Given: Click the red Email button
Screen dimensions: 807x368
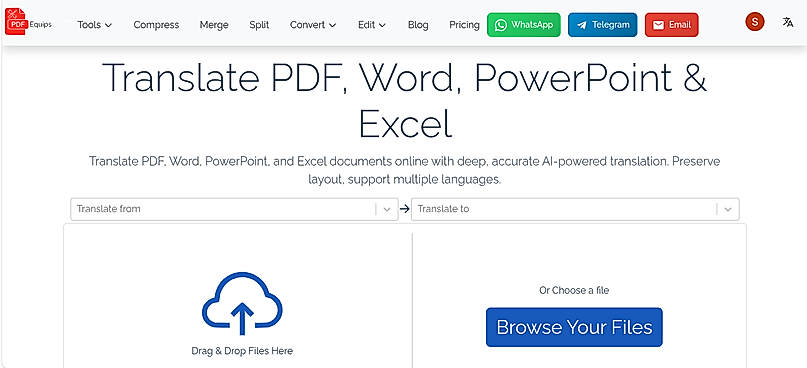Looking at the screenshot, I should coord(672,25).
